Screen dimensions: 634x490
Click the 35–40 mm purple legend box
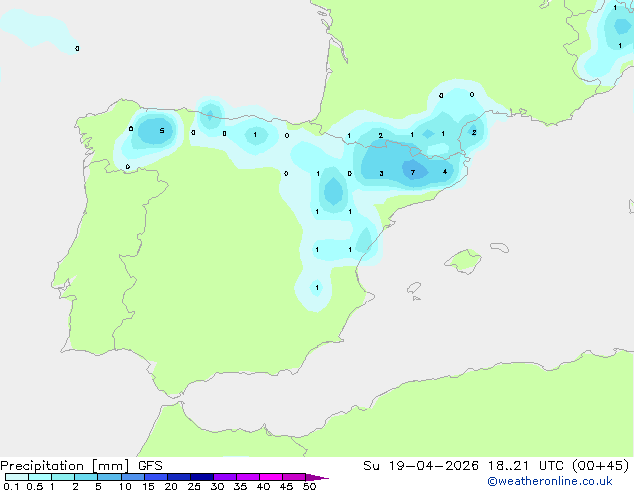[248, 477]
